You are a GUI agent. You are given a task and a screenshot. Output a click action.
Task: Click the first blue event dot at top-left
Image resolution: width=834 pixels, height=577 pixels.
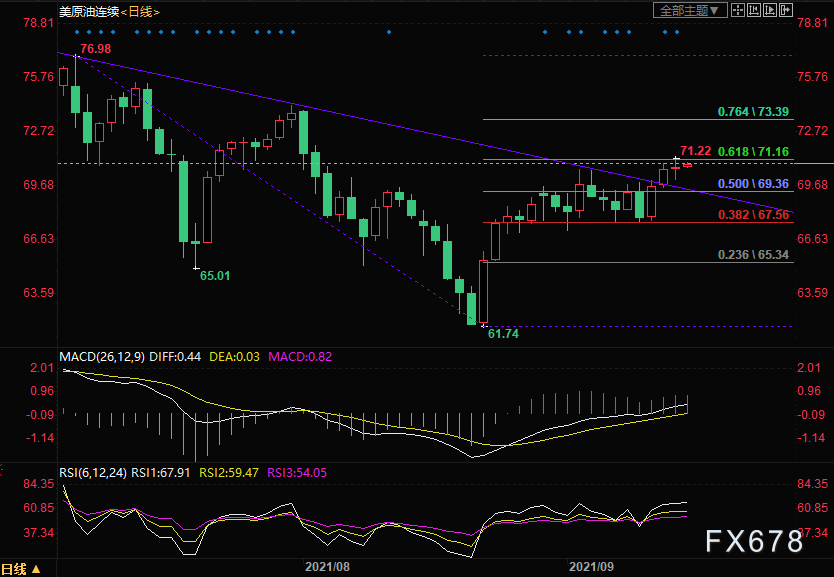tap(77, 32)
